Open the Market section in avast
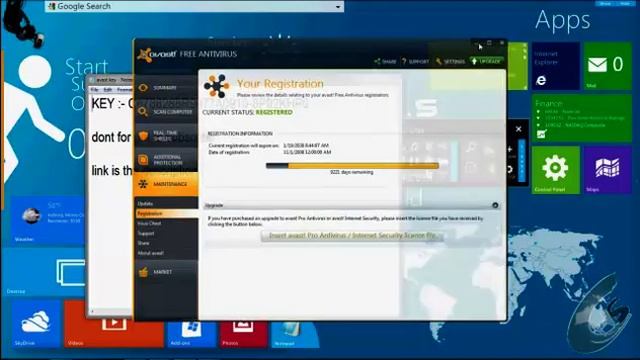Screen dimensions: 640x360 [x=166, y=272]
